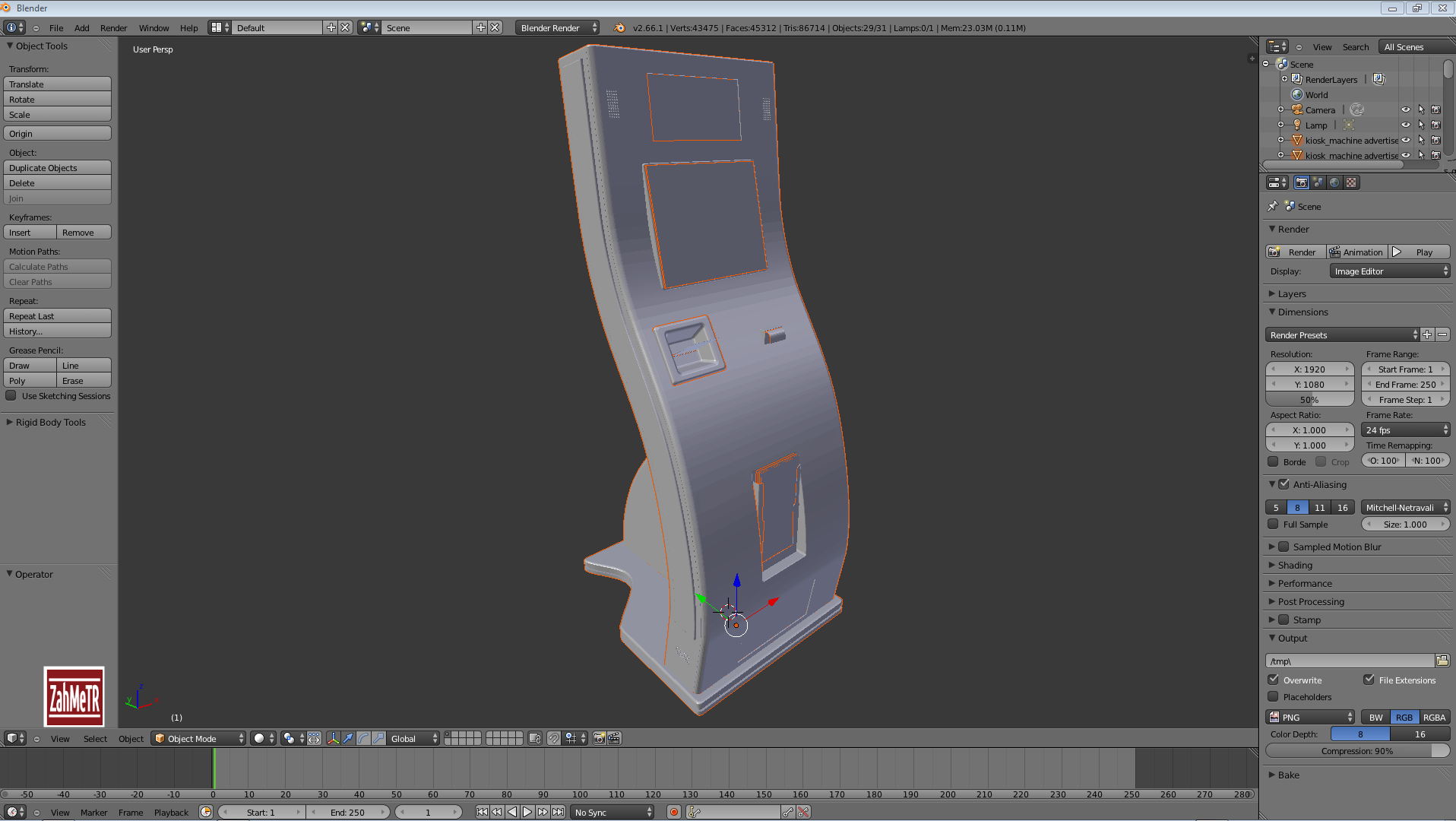Click the OpenGL render active viewport icon

click(x=599, y=738)
